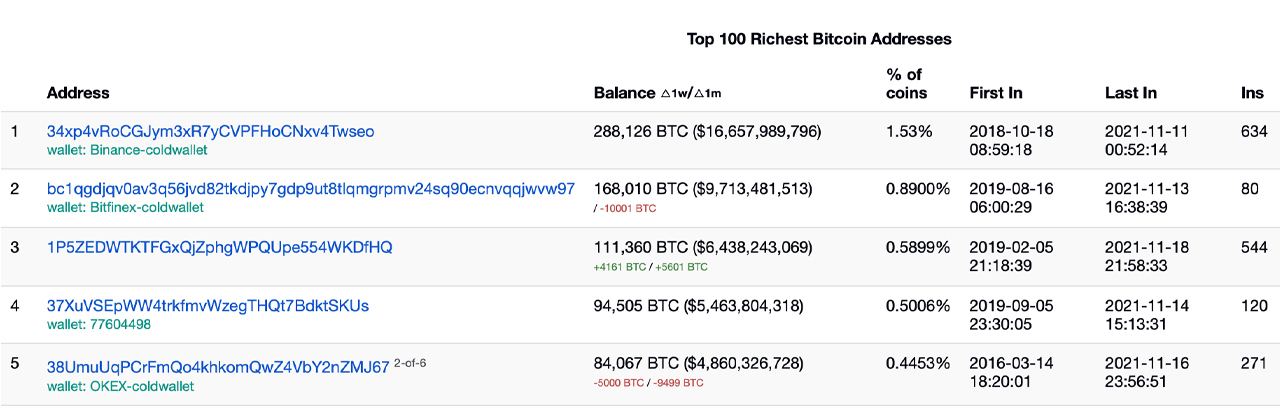Sort by the Balance column header

[x=624, y=93]
